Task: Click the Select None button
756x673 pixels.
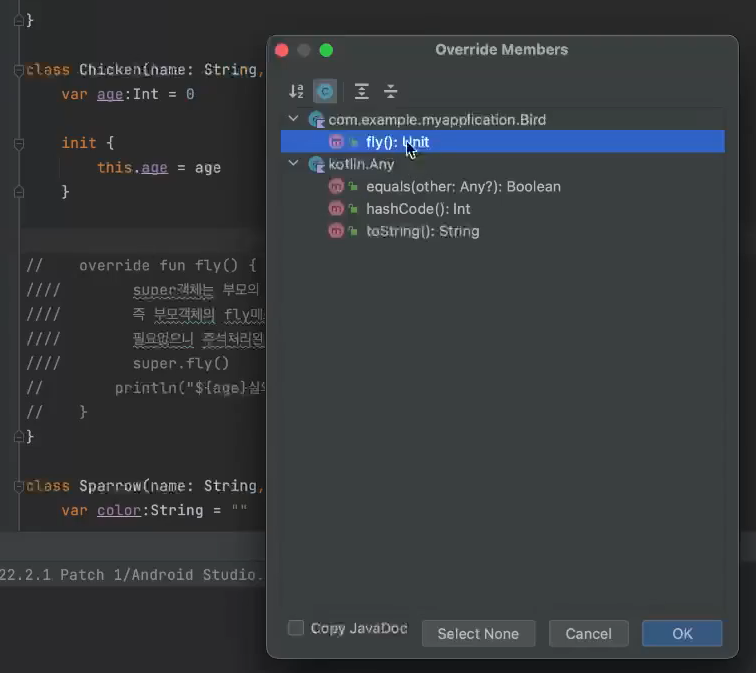Action: 478,633
